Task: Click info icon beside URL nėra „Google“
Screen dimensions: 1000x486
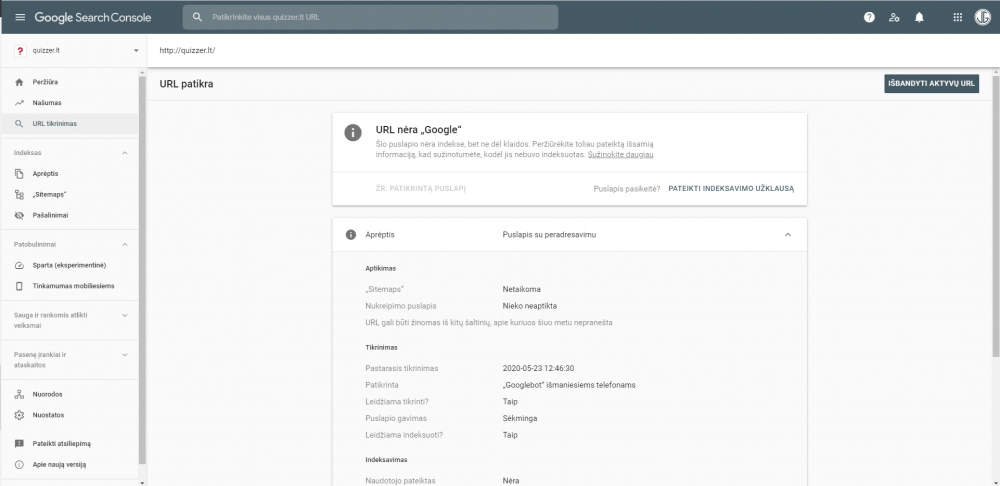Action: point(353,133)
